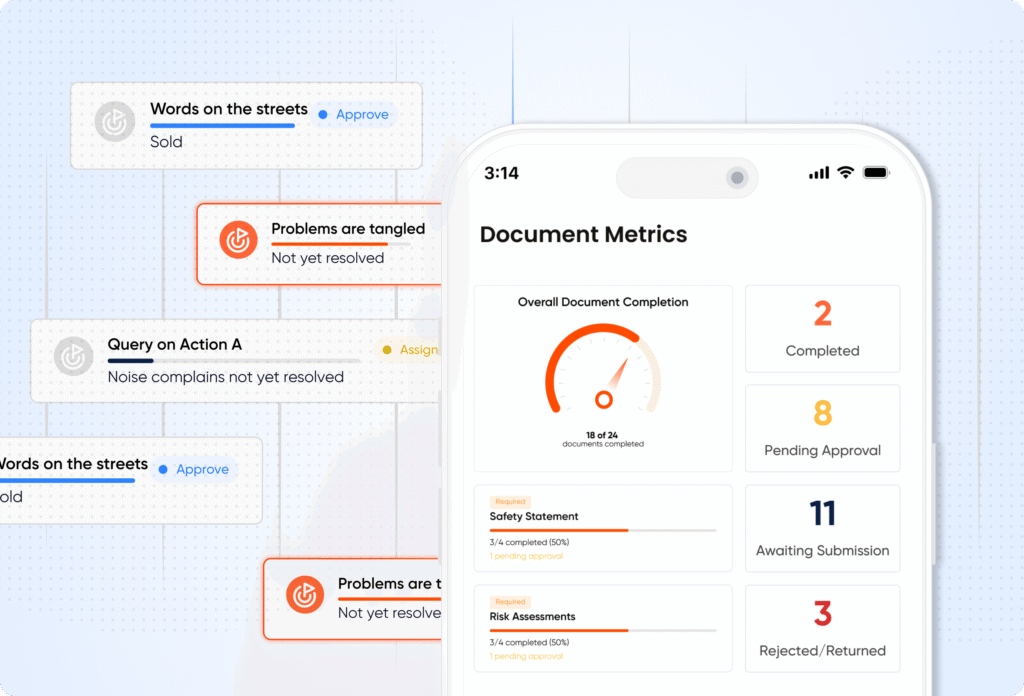
Task: Click the Document Metrics heading
Action: click(583, 235)
